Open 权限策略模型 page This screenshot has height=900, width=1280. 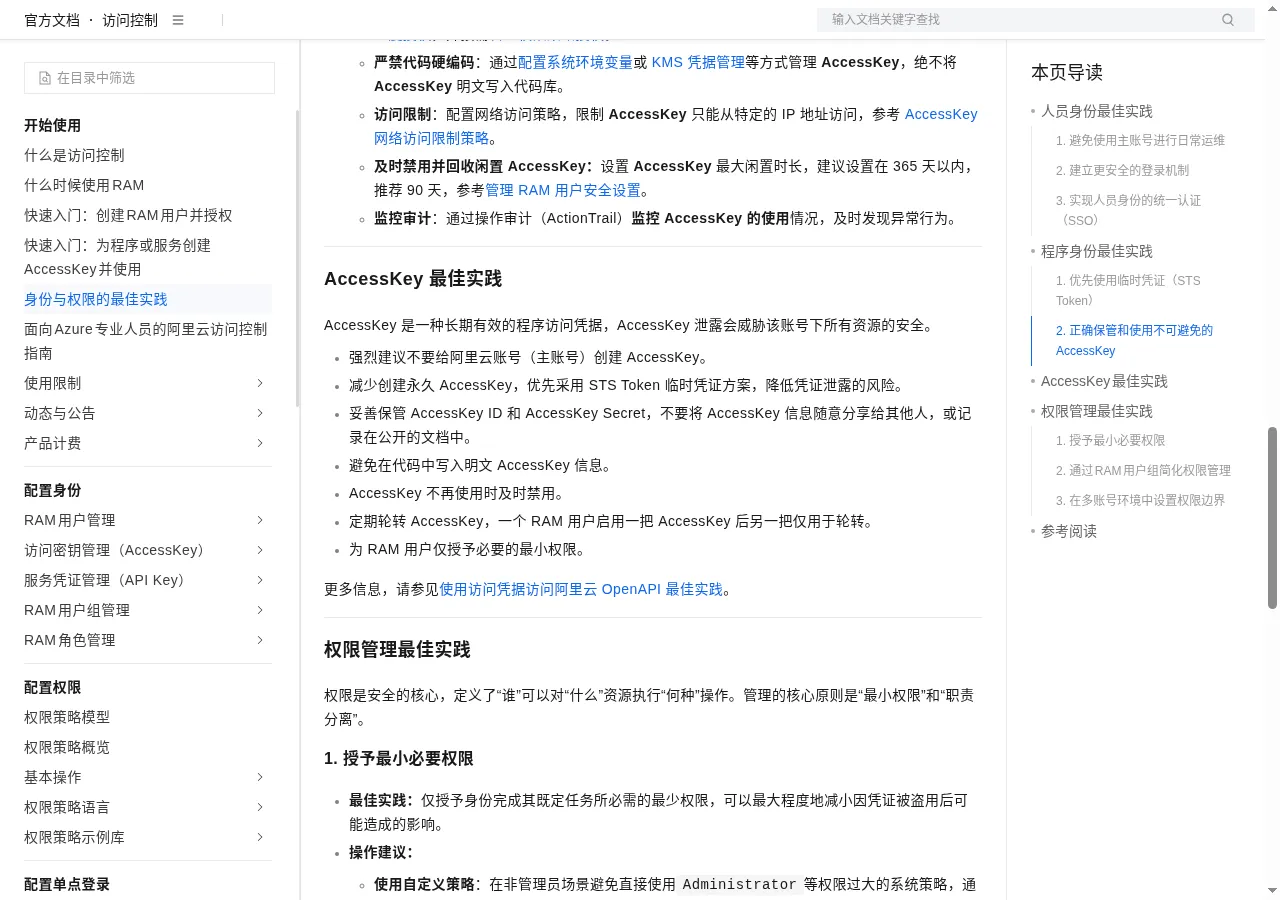coord(67,717)
